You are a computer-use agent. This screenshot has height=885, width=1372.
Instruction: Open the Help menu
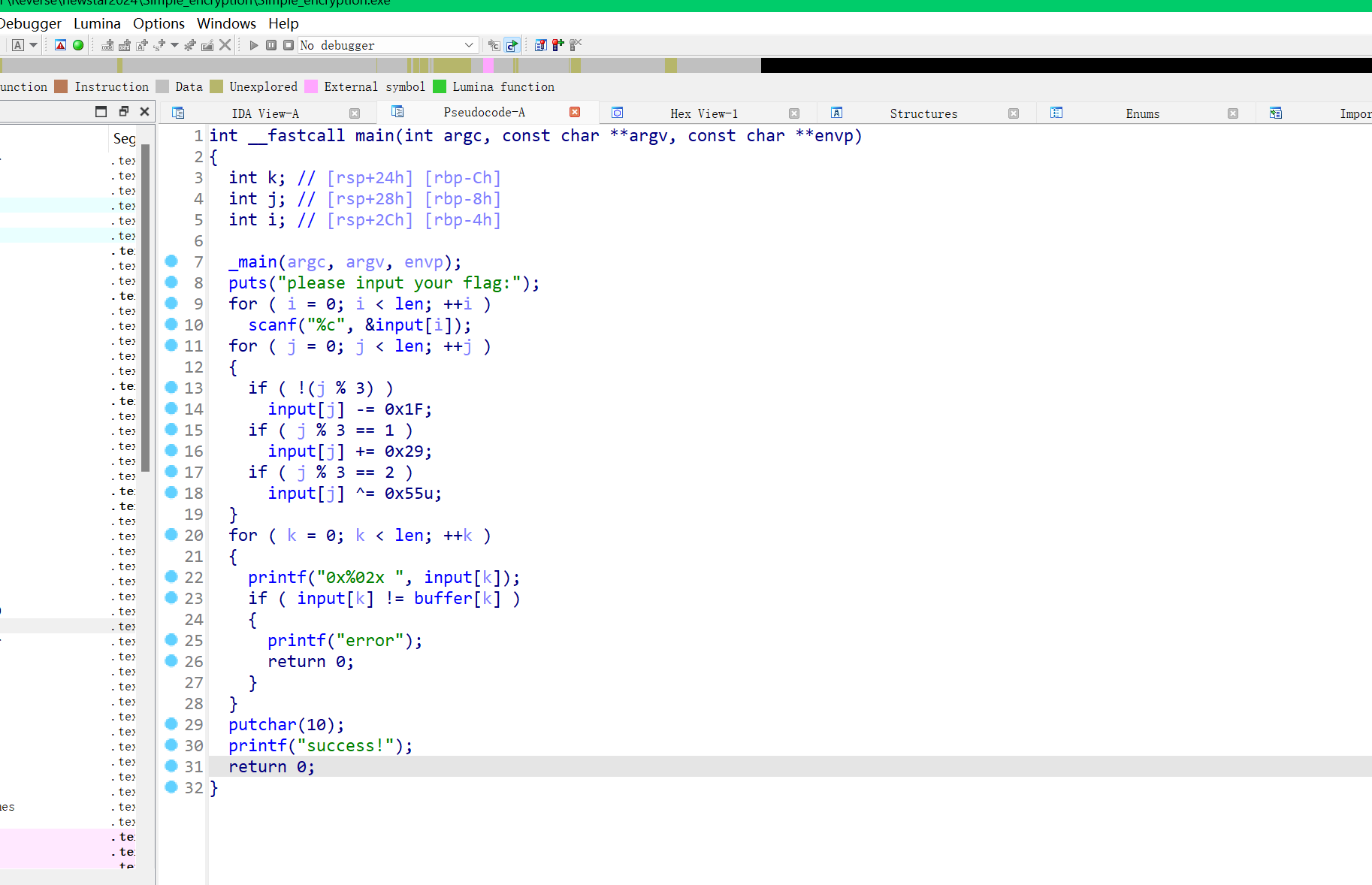point(283,23)
